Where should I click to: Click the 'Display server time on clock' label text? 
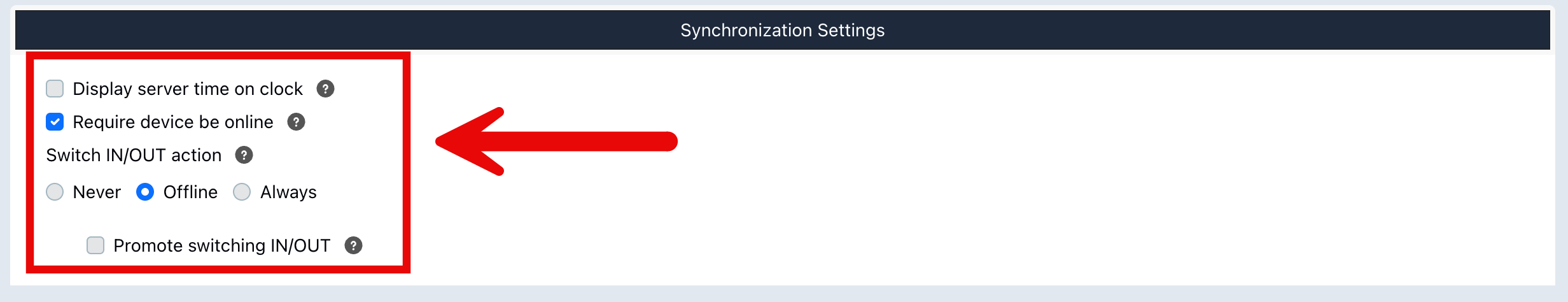click(188, 89)
